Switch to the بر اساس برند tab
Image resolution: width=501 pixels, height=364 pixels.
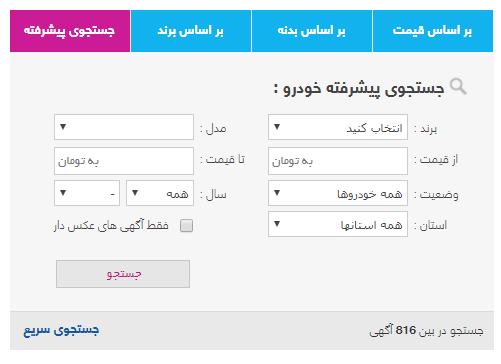pos(191,31)
